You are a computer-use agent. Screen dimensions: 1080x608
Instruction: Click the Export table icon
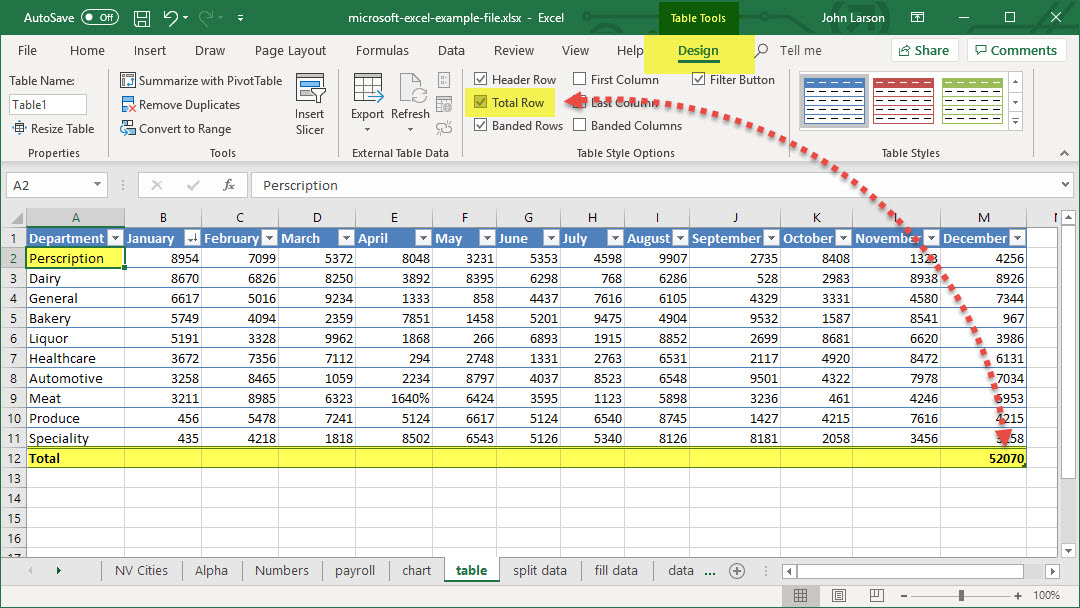click(x=367, y=90)
